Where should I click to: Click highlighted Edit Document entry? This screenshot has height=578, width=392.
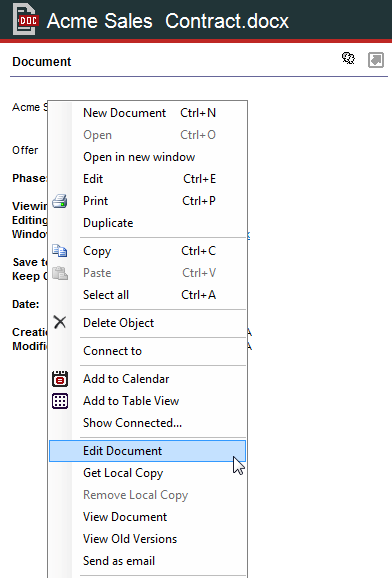[x=148, y=451]
